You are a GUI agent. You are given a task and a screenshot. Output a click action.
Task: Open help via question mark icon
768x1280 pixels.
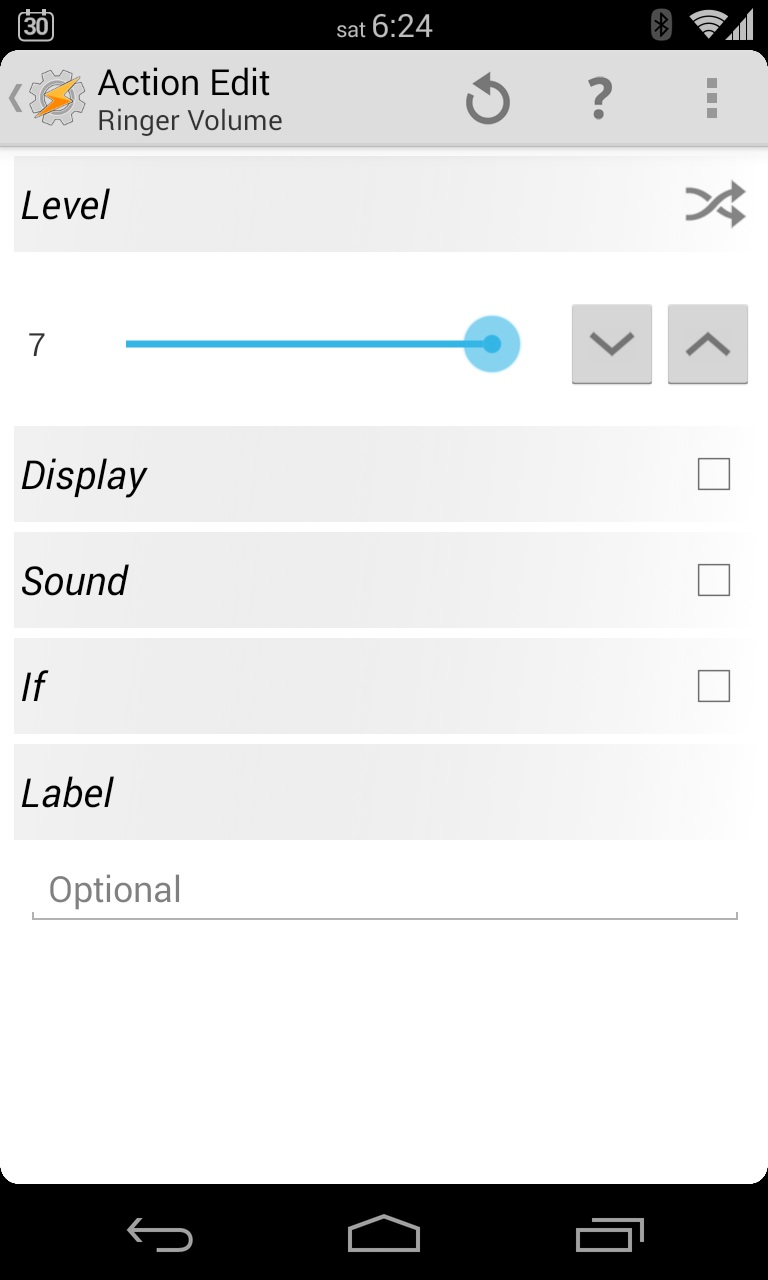(x=599, y=99)
